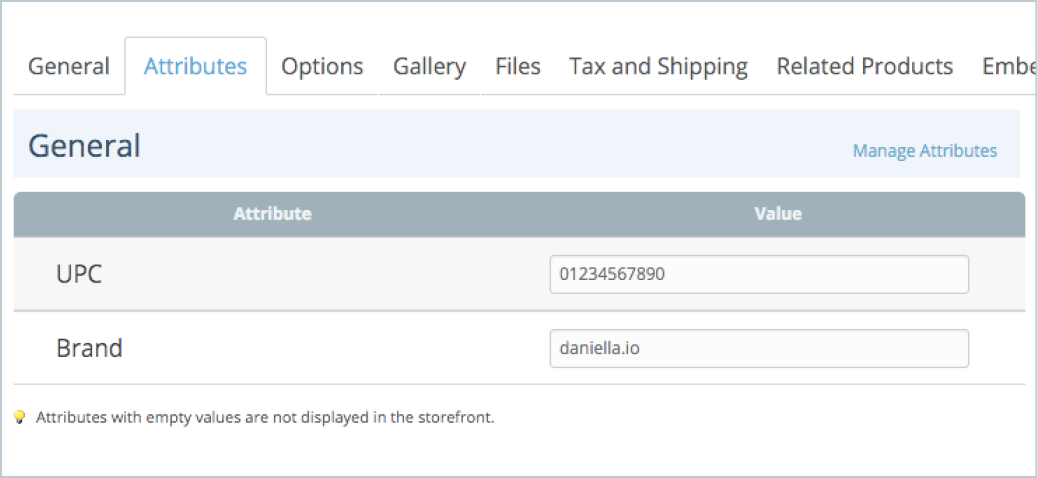Focus the Brand value input field

click(x=759, y=348)
